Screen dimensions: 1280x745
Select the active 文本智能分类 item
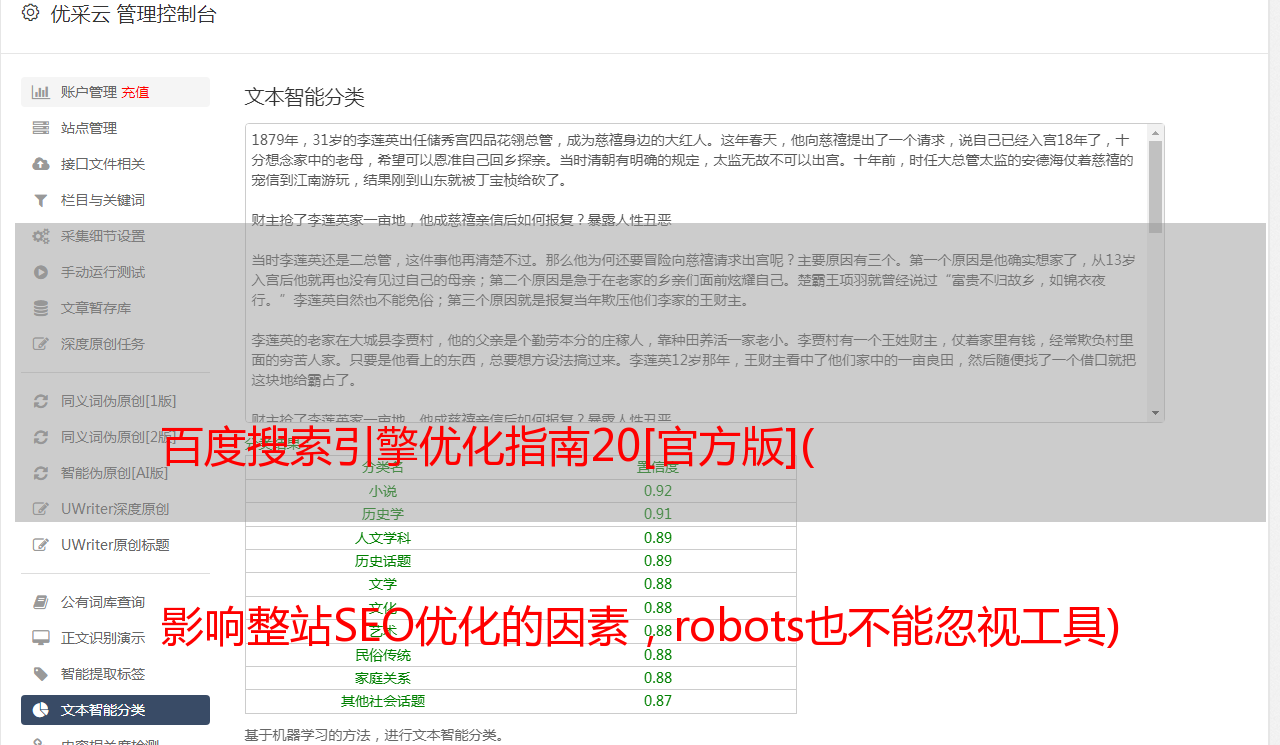click(115, 710)
